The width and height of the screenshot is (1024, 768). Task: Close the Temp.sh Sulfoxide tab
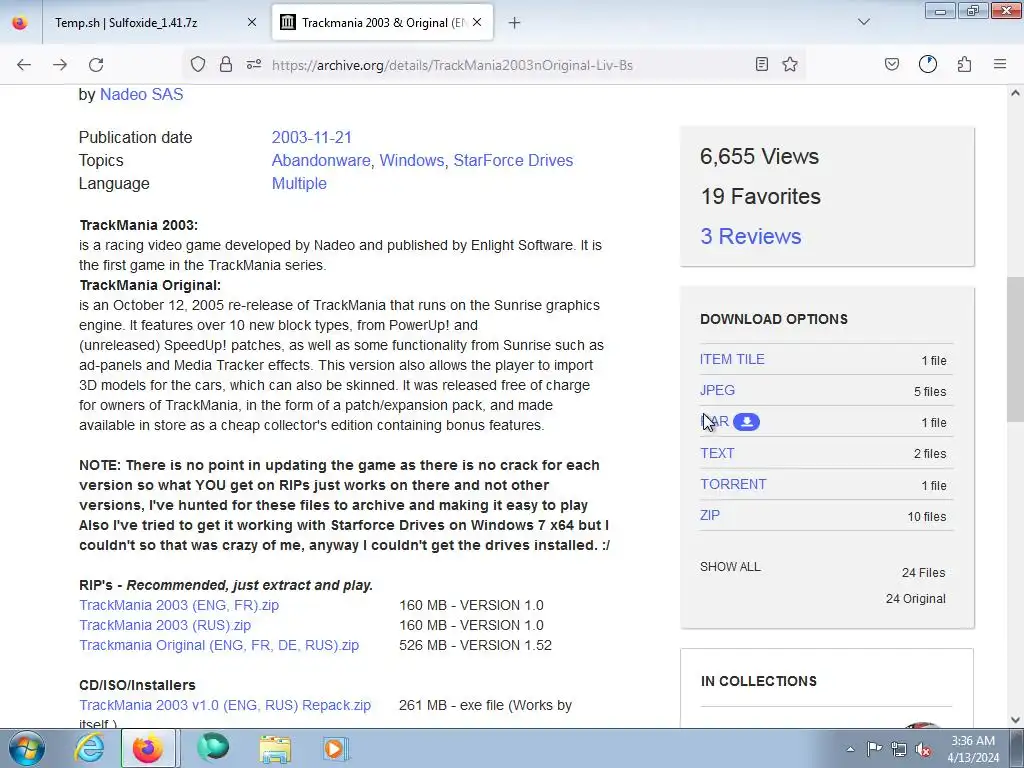pyautogui.click(x=252, y=23)
